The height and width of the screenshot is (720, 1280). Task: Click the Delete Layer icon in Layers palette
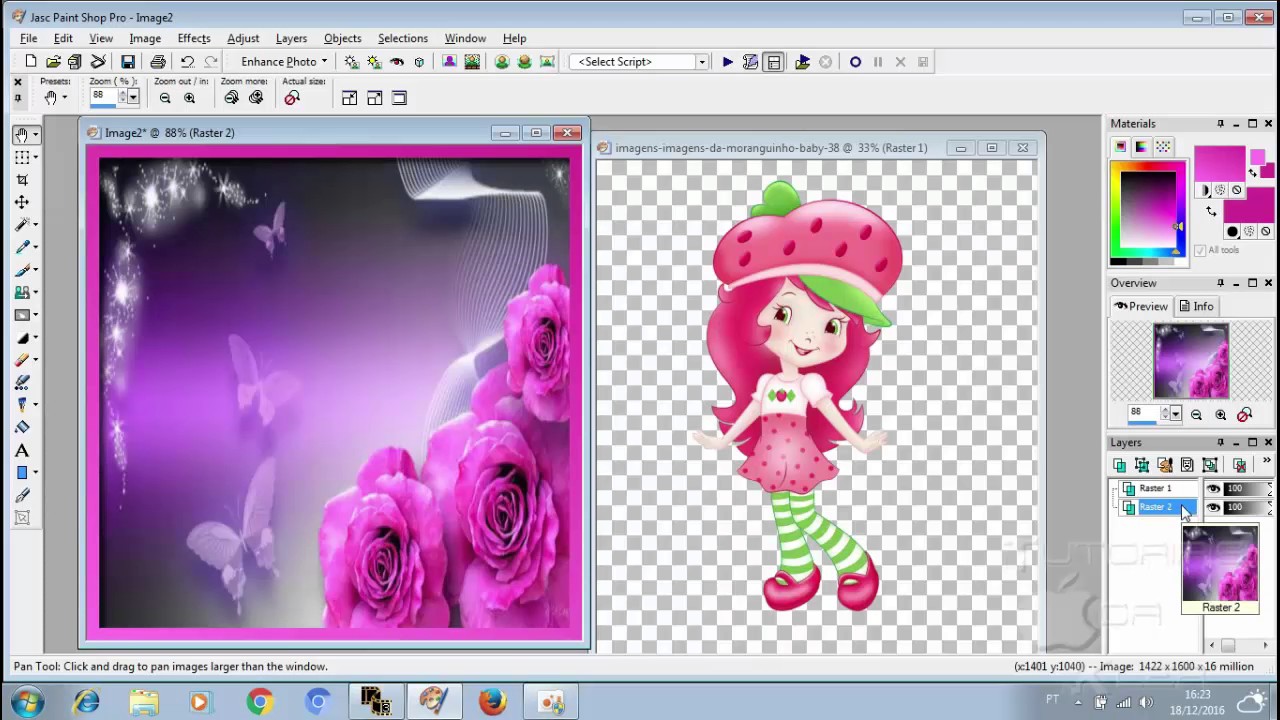click(1239, 465)
